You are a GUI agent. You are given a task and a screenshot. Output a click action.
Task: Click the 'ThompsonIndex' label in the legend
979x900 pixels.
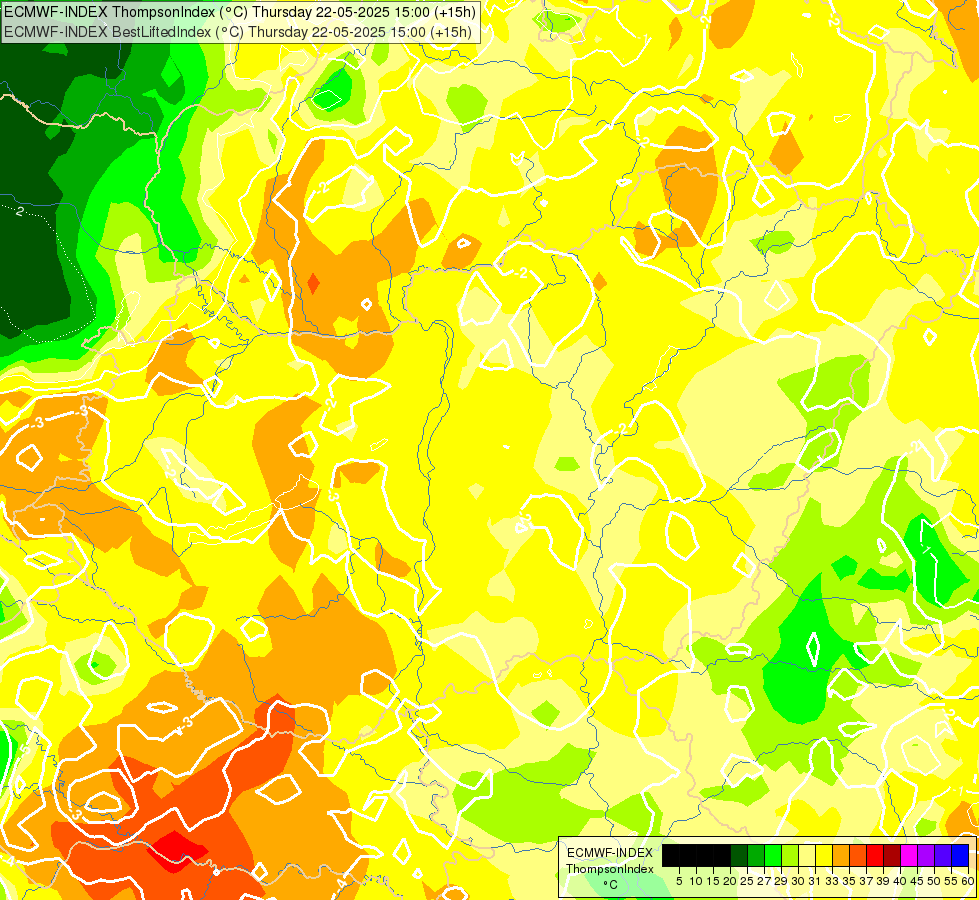coord(610,869)
